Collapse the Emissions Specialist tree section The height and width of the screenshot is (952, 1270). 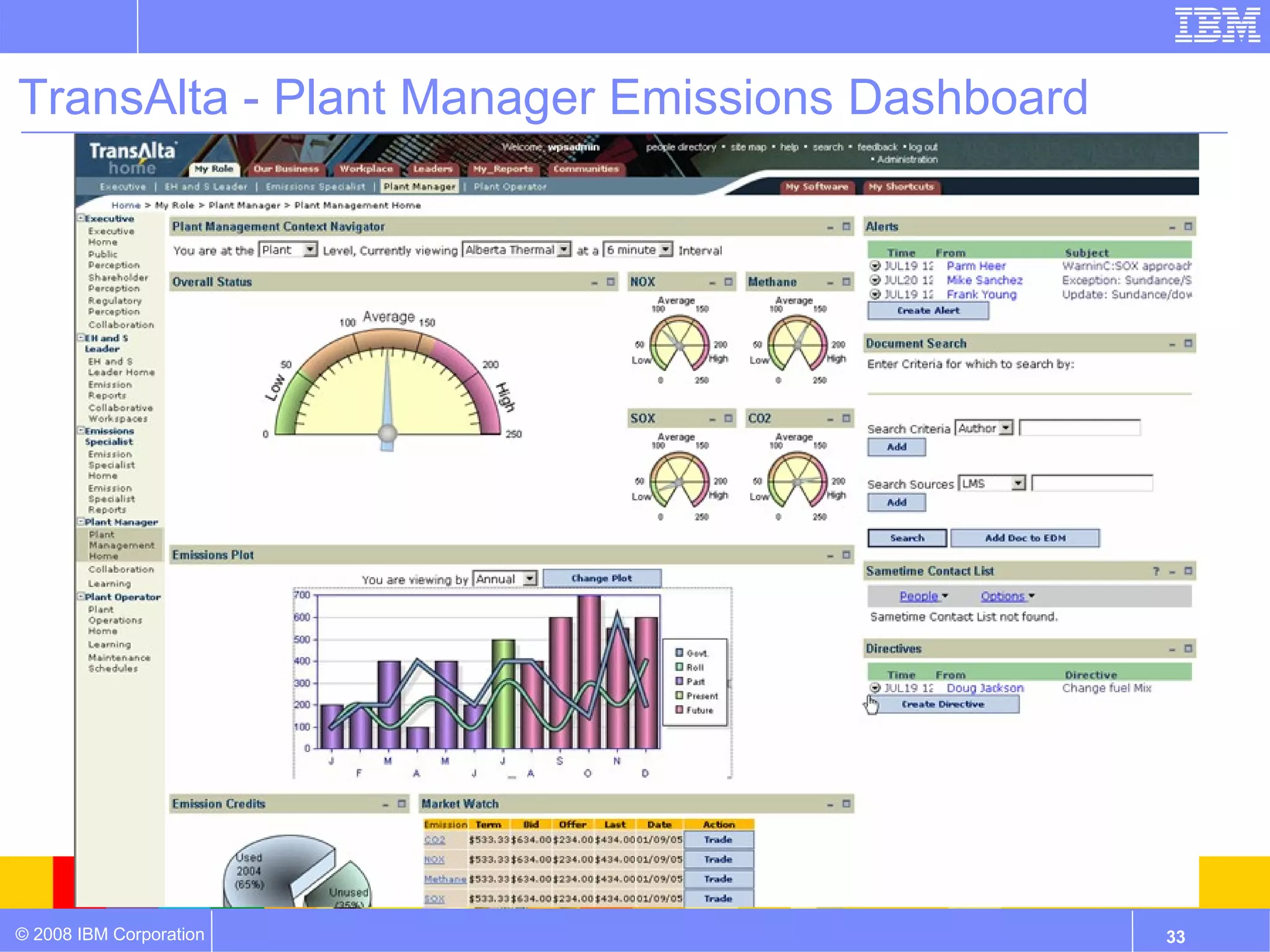(81, 431)
